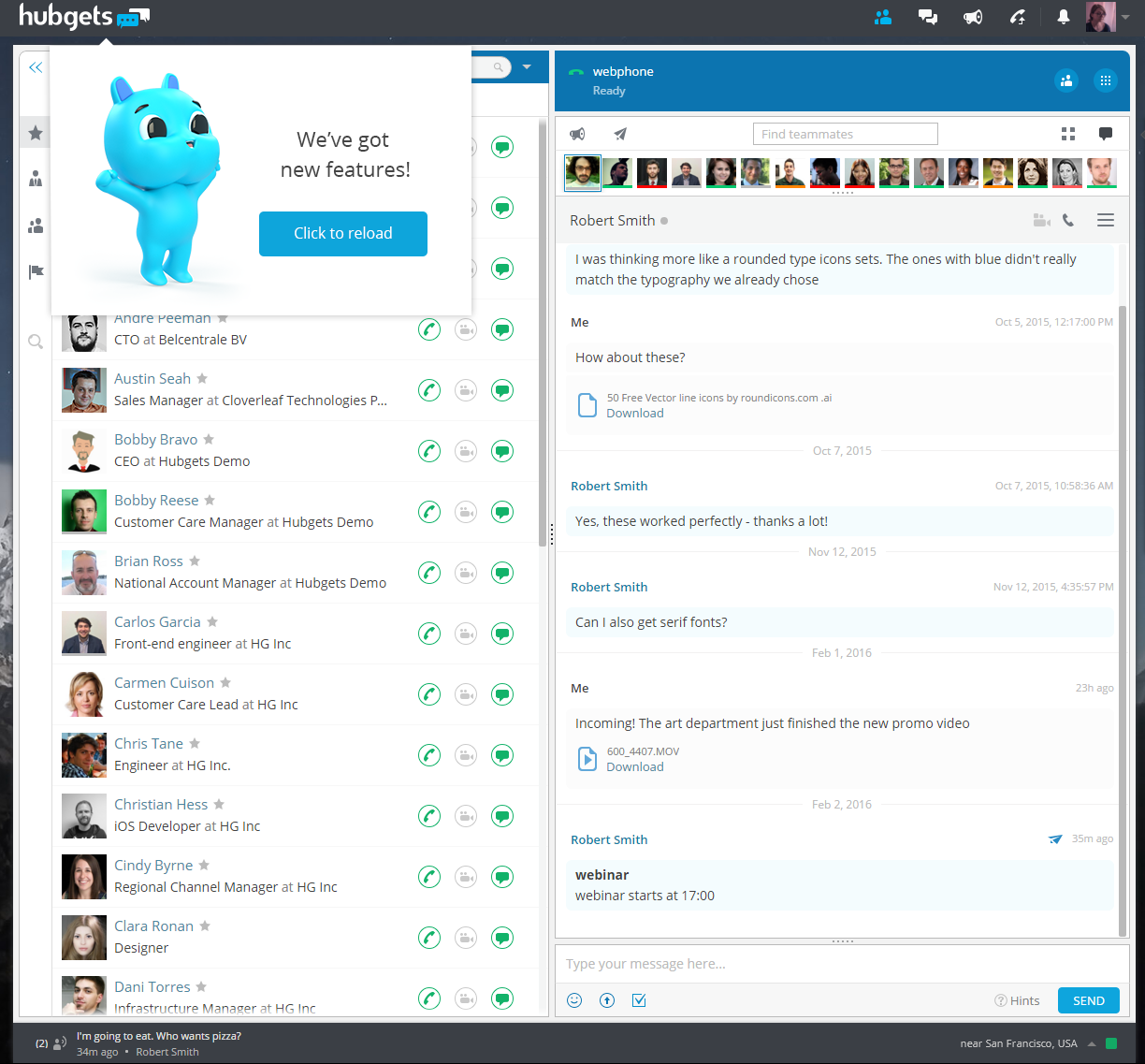
Task: Toggle favorite star for Bobby Bravo
Action: coord(209,439)
